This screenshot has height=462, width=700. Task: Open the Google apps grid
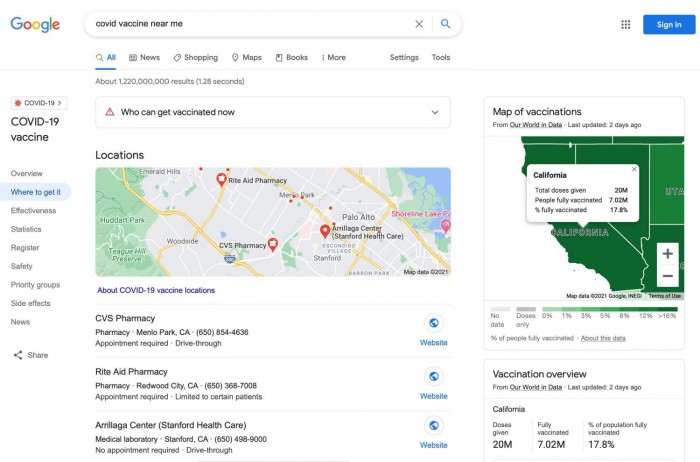point(626,25)
